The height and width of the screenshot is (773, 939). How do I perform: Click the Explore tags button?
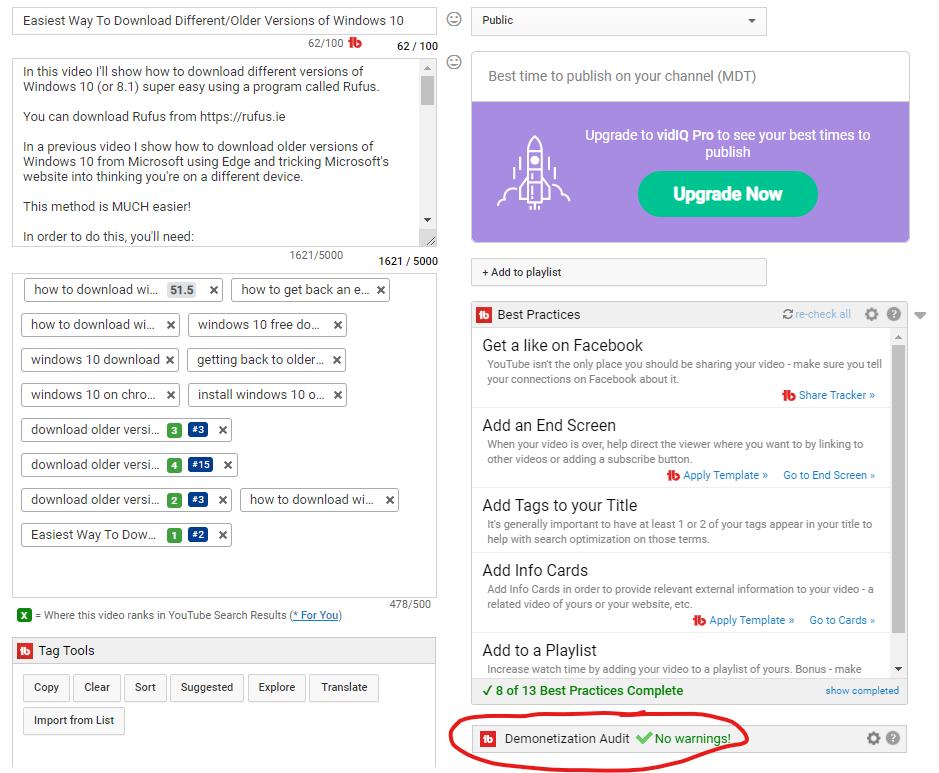(x=277, y=687)
